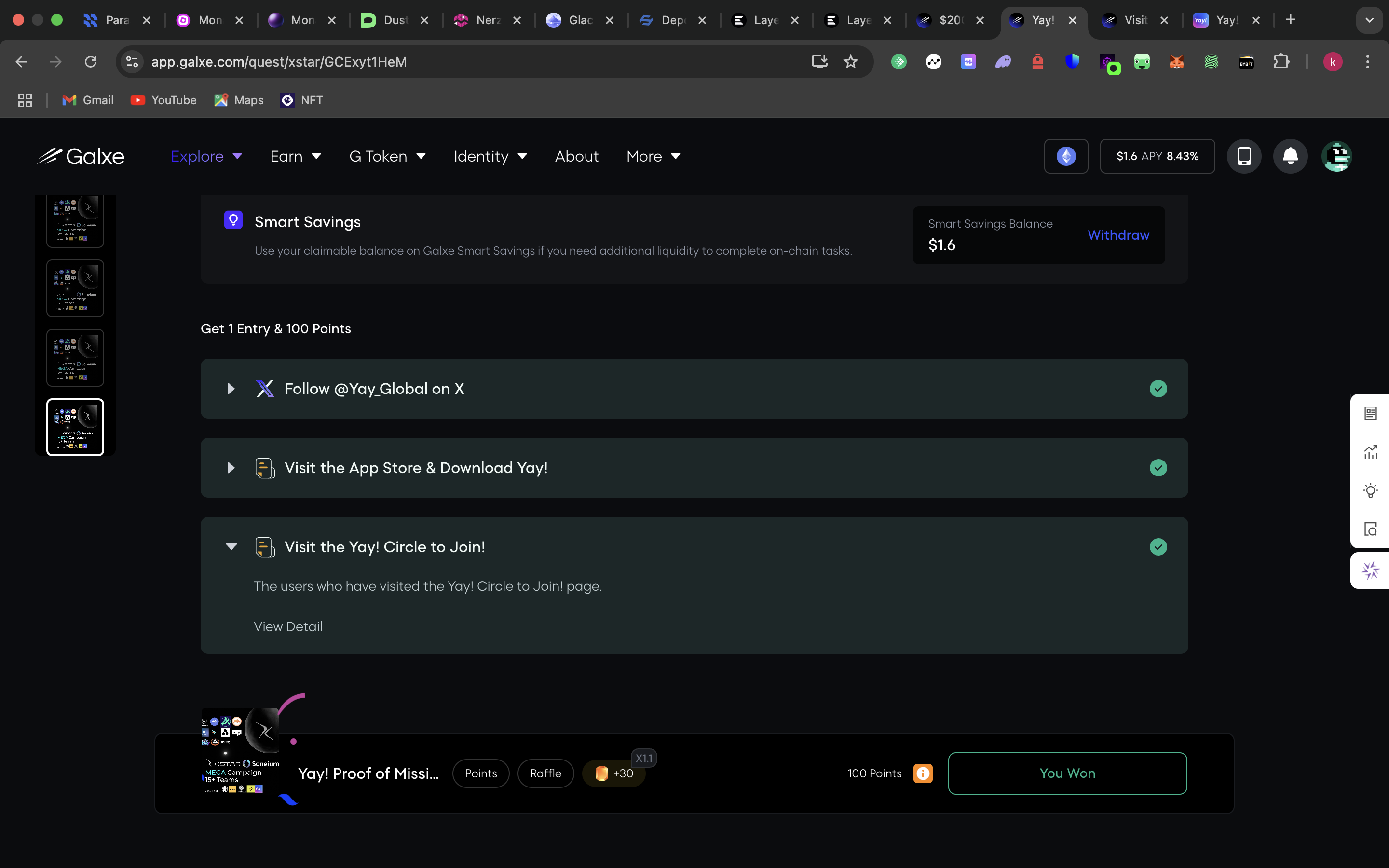Open the Bybit wallet extension
Viewport: 1389px width, 868px height.
click(1247, 62)
